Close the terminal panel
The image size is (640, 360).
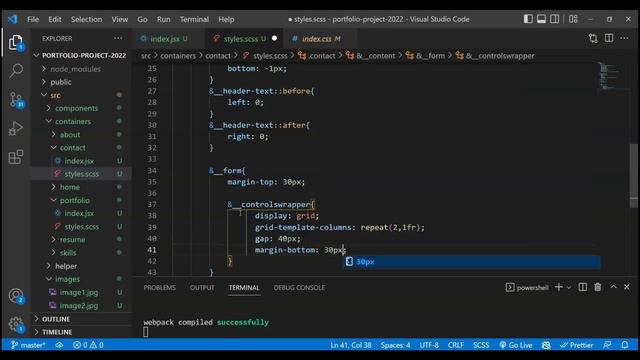[627, 287]
